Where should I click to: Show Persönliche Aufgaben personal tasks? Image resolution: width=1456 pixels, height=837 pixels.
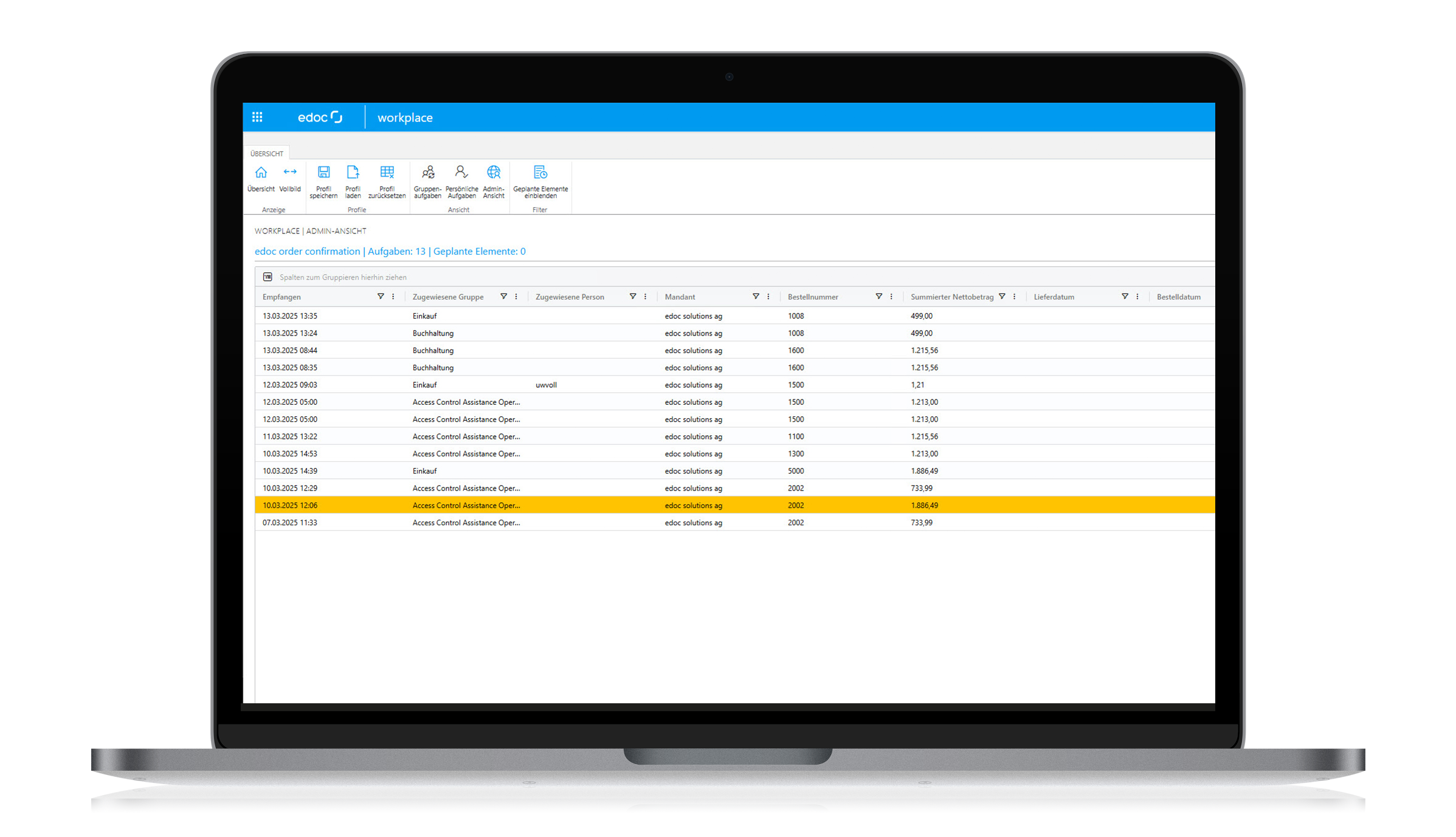(461, 179)
